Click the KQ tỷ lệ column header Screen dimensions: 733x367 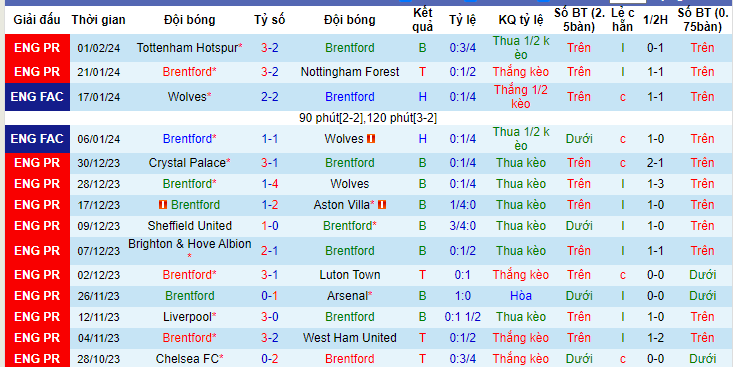pyautogui.click(x=521, y=20)
